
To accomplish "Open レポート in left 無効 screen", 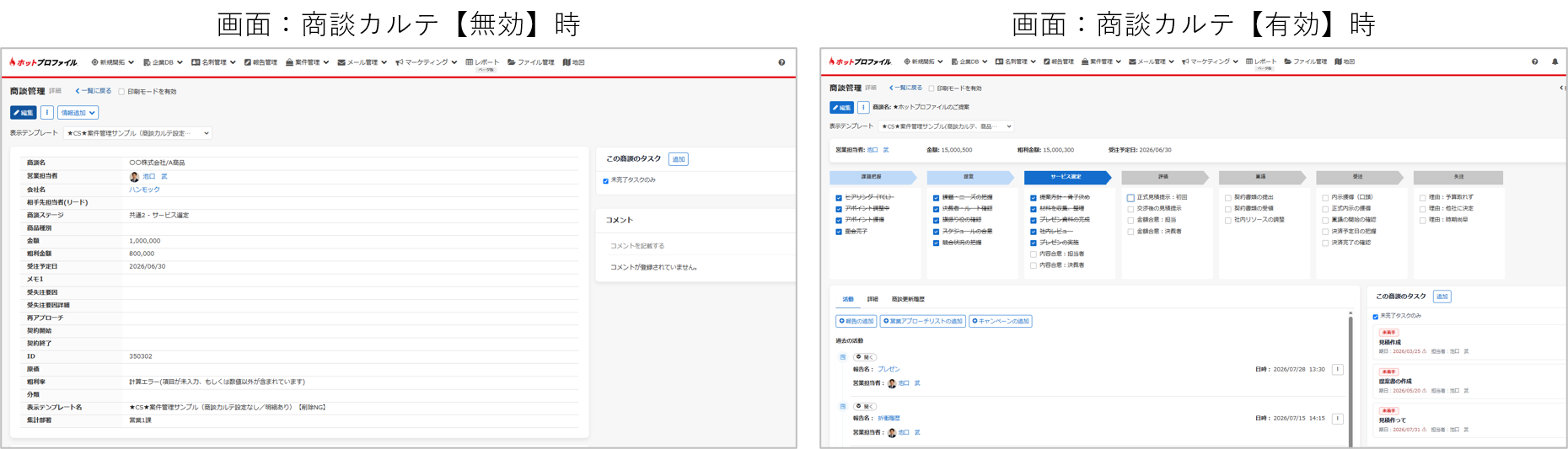I will (482, 62).
